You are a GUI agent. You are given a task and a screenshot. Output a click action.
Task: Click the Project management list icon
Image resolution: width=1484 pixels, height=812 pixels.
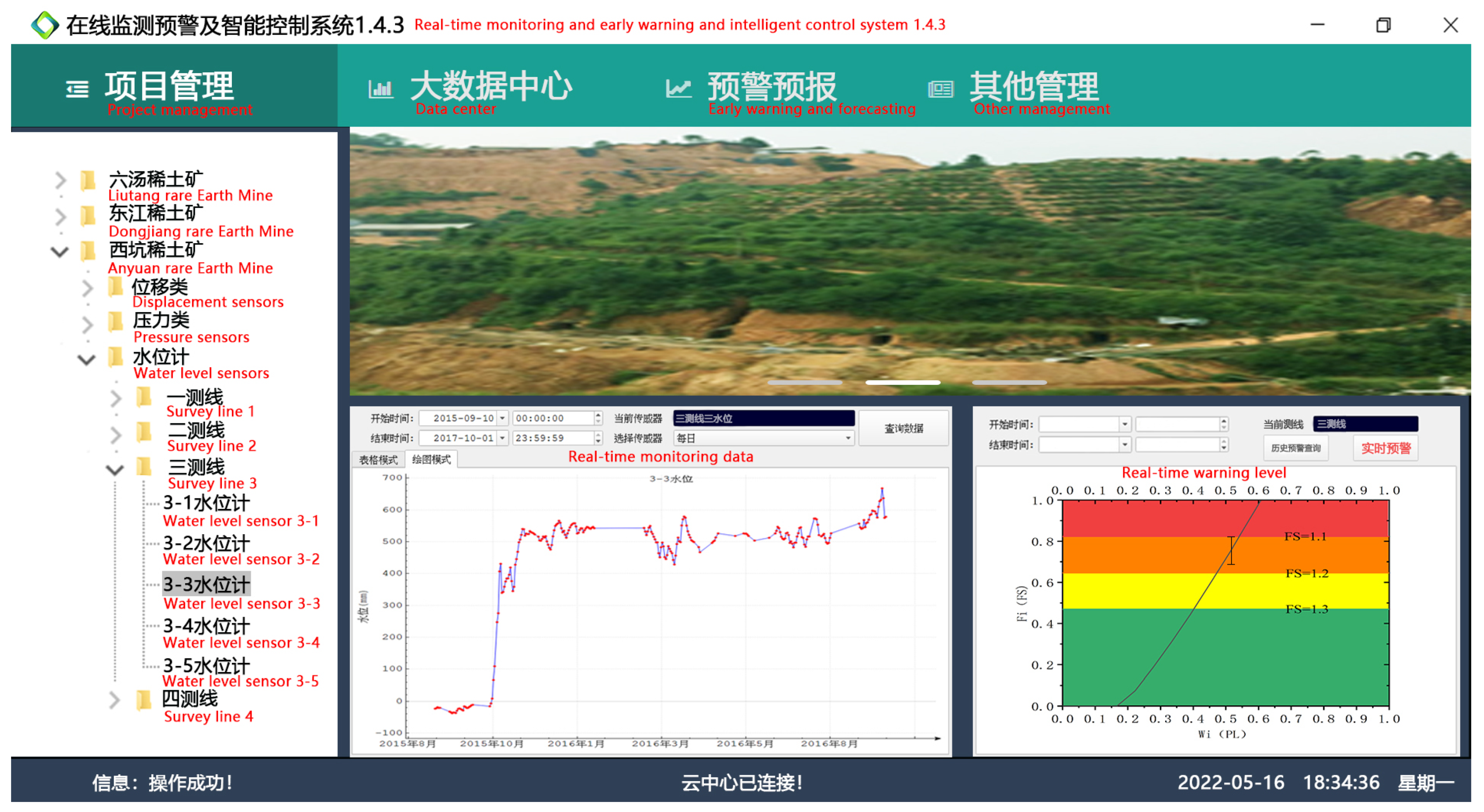77,89
